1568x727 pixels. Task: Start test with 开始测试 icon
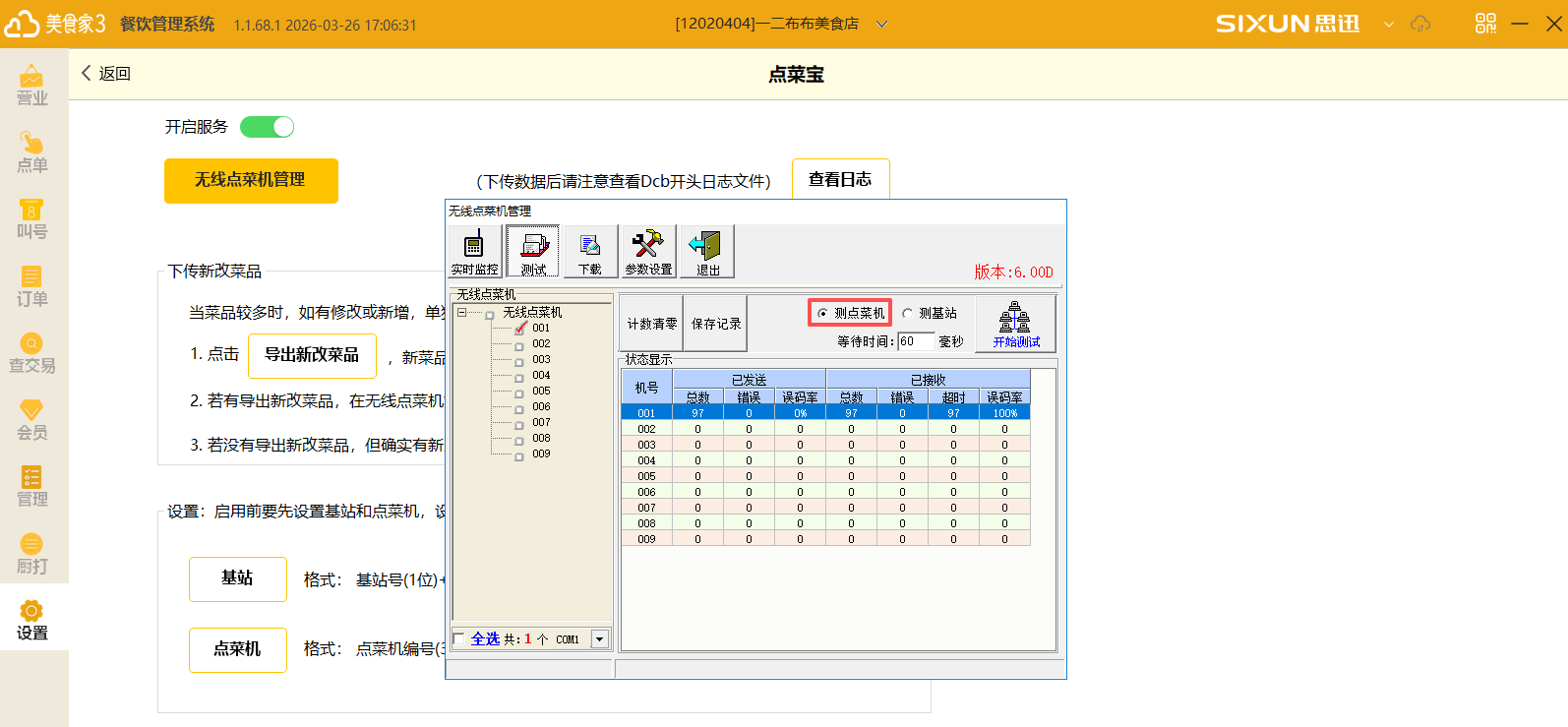(x=1015, y=324)
